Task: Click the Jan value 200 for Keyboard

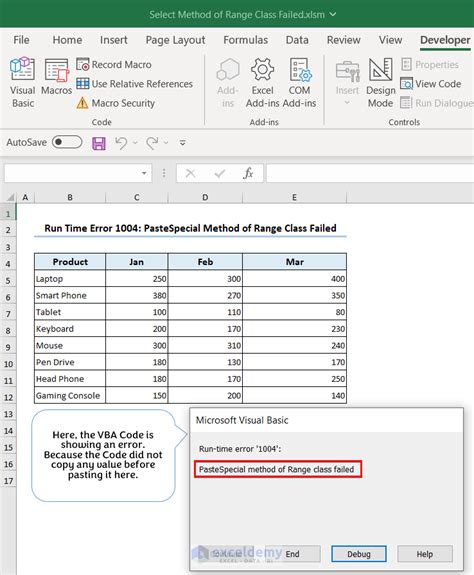Action: tap(137, 329)
